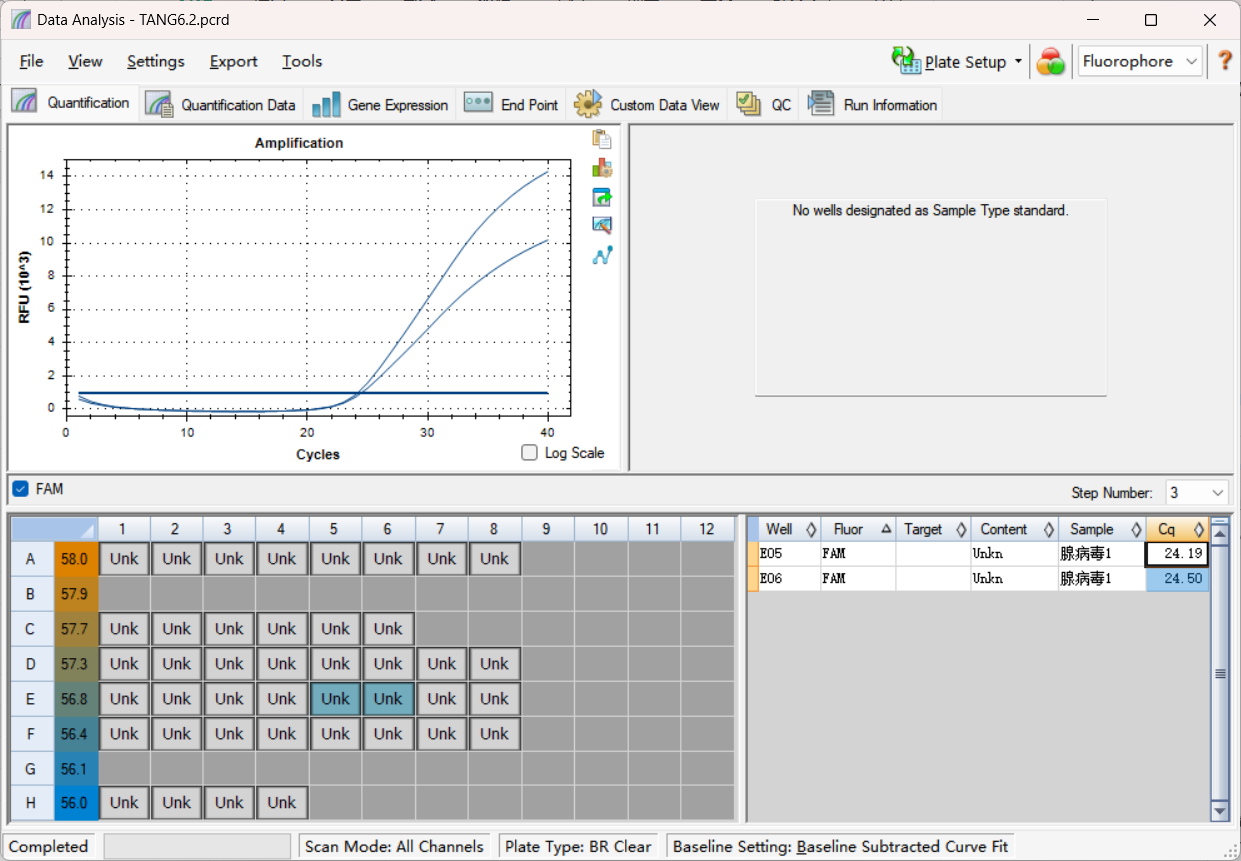1241x861 pixels.
Task: Open chart zoom/view options icon
Action: (x=602, y=226)
